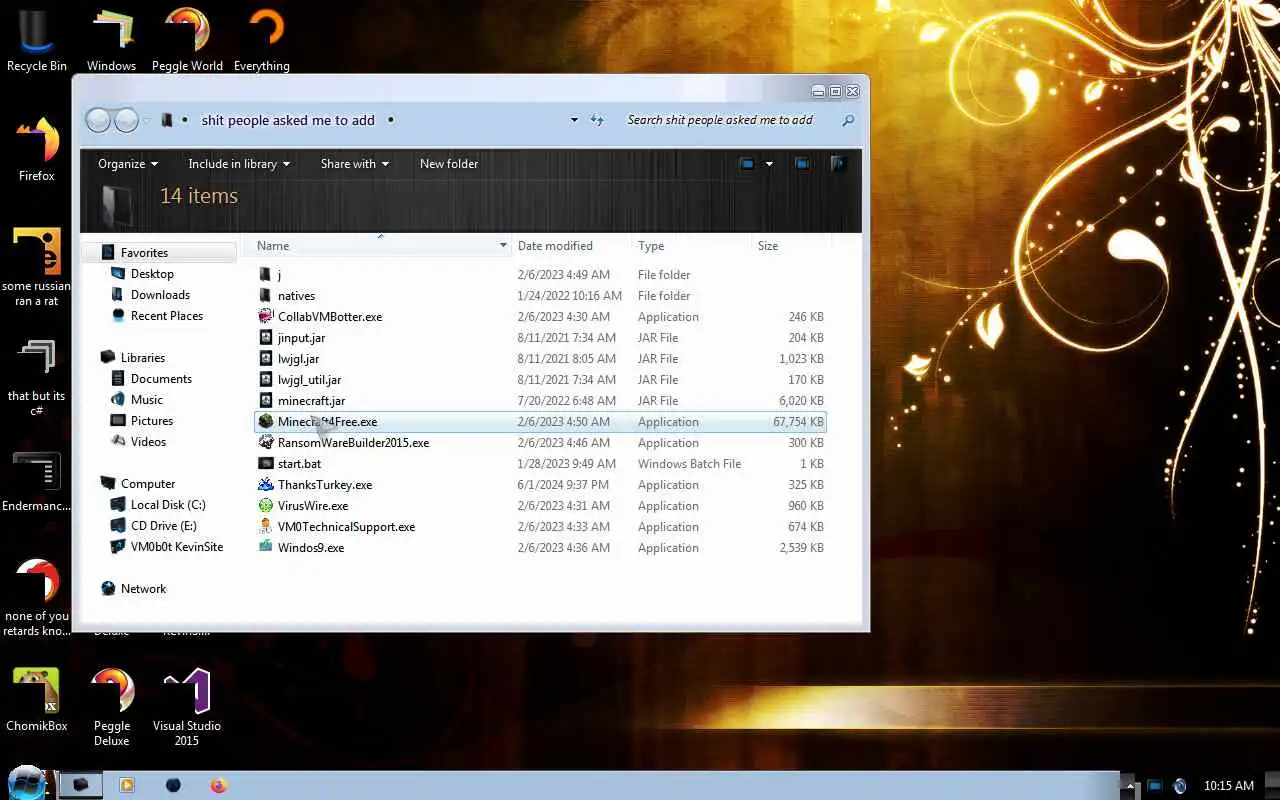Open Music library

[x=147, y=400]
